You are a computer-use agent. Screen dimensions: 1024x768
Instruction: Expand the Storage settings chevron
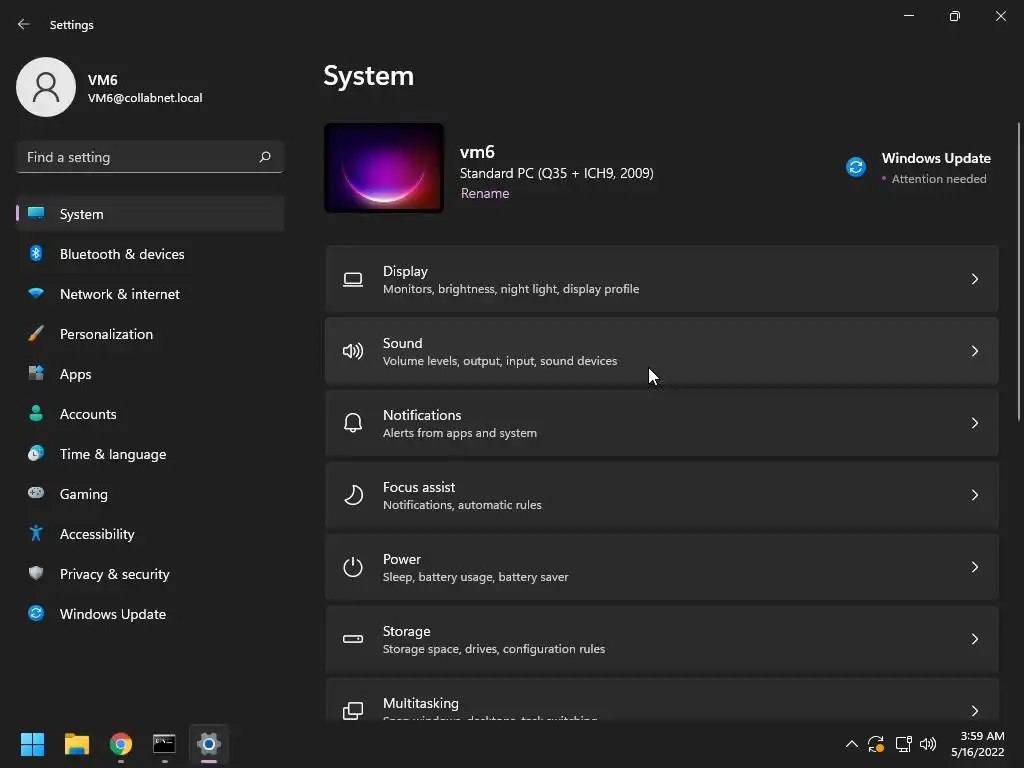(974, 639)
